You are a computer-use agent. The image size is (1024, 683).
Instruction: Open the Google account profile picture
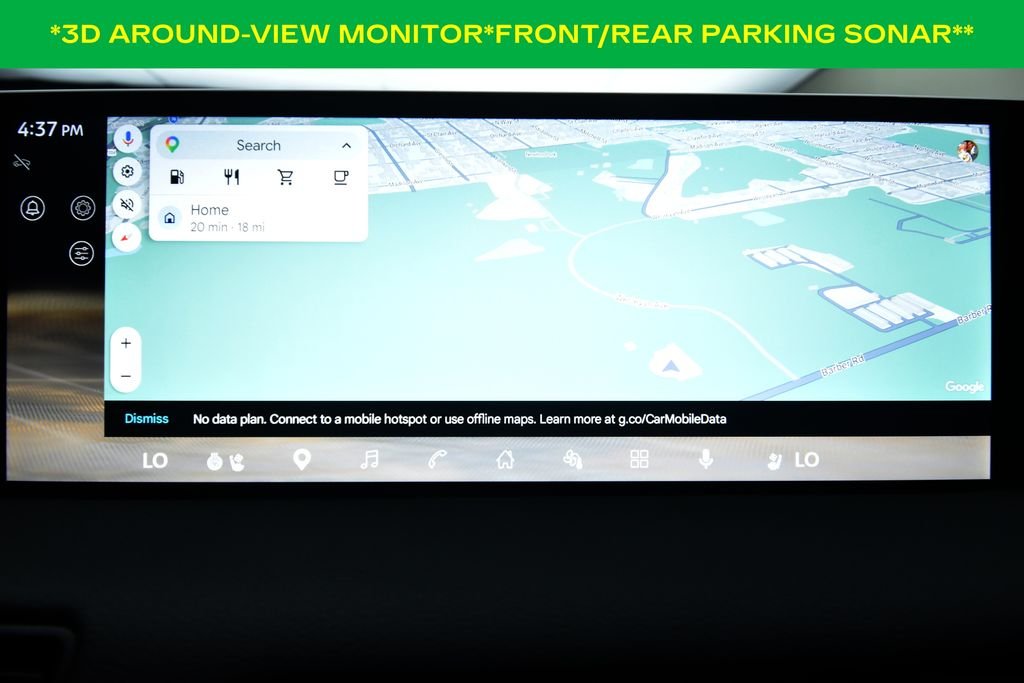coord(967,151)
